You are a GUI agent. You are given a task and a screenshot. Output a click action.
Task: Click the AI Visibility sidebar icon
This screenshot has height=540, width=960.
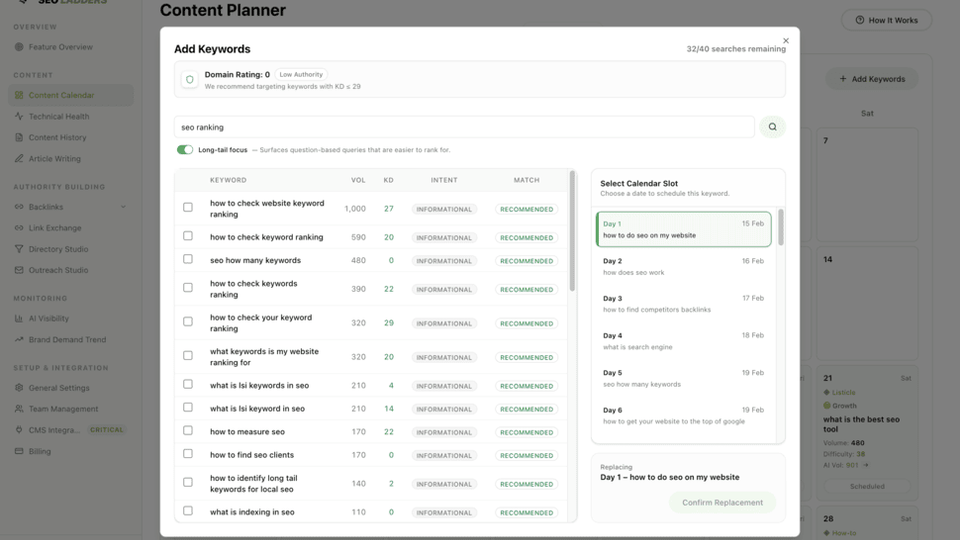click(x=19, y=319)
